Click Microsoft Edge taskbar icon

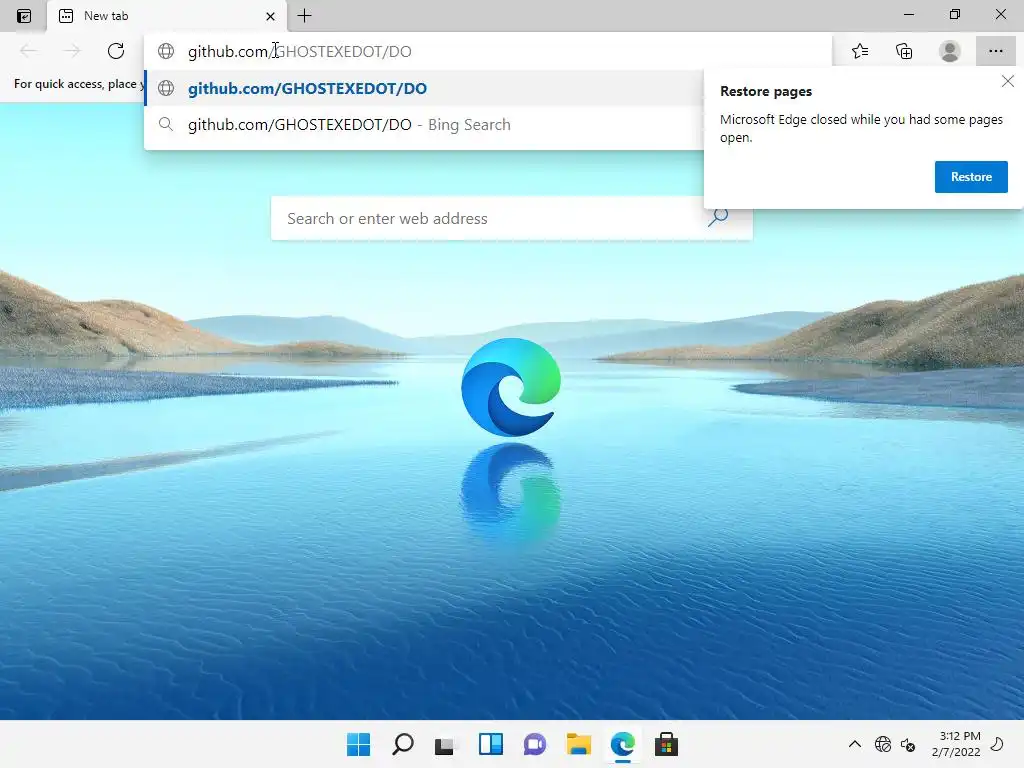622,744
